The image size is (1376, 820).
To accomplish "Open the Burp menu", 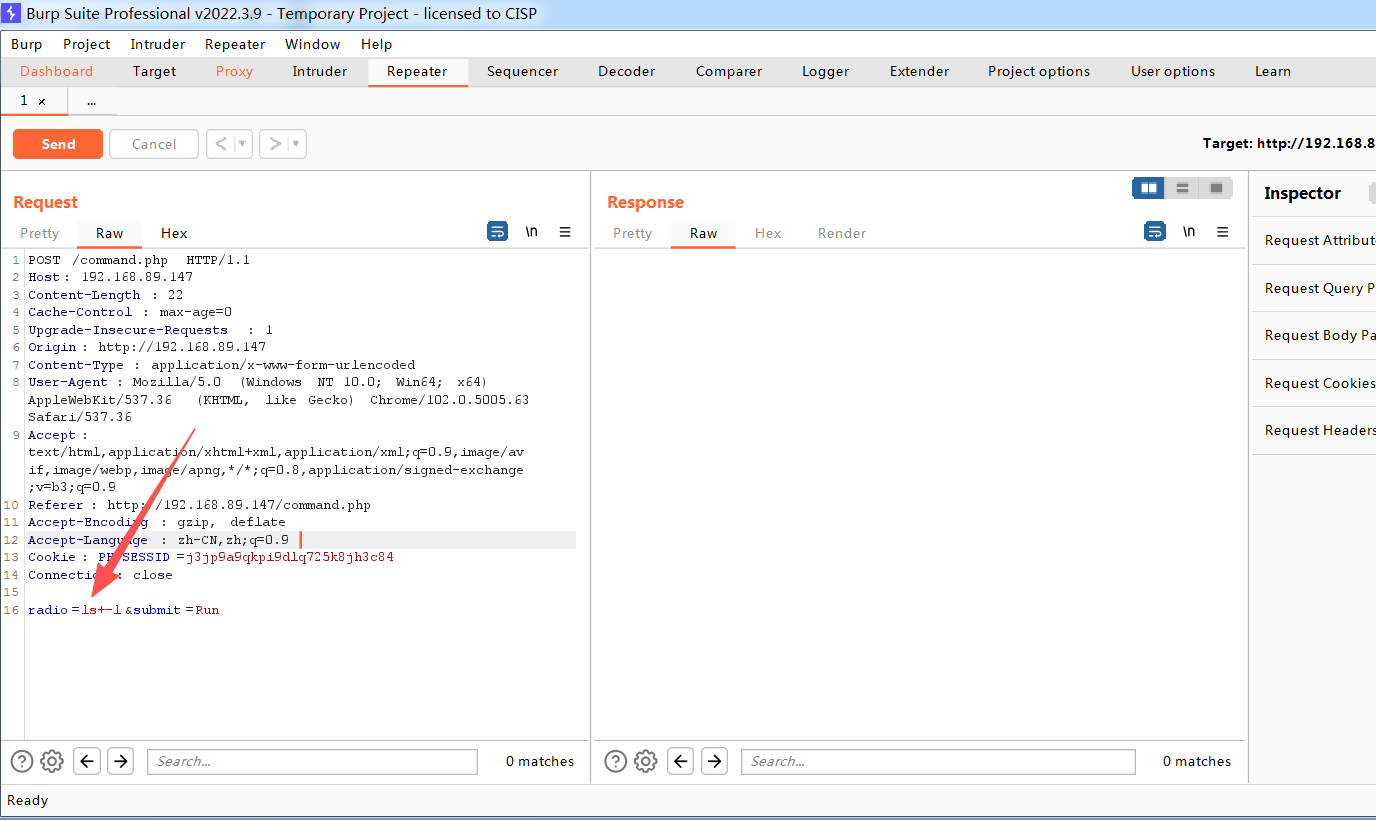I will [x=27, y=44].
